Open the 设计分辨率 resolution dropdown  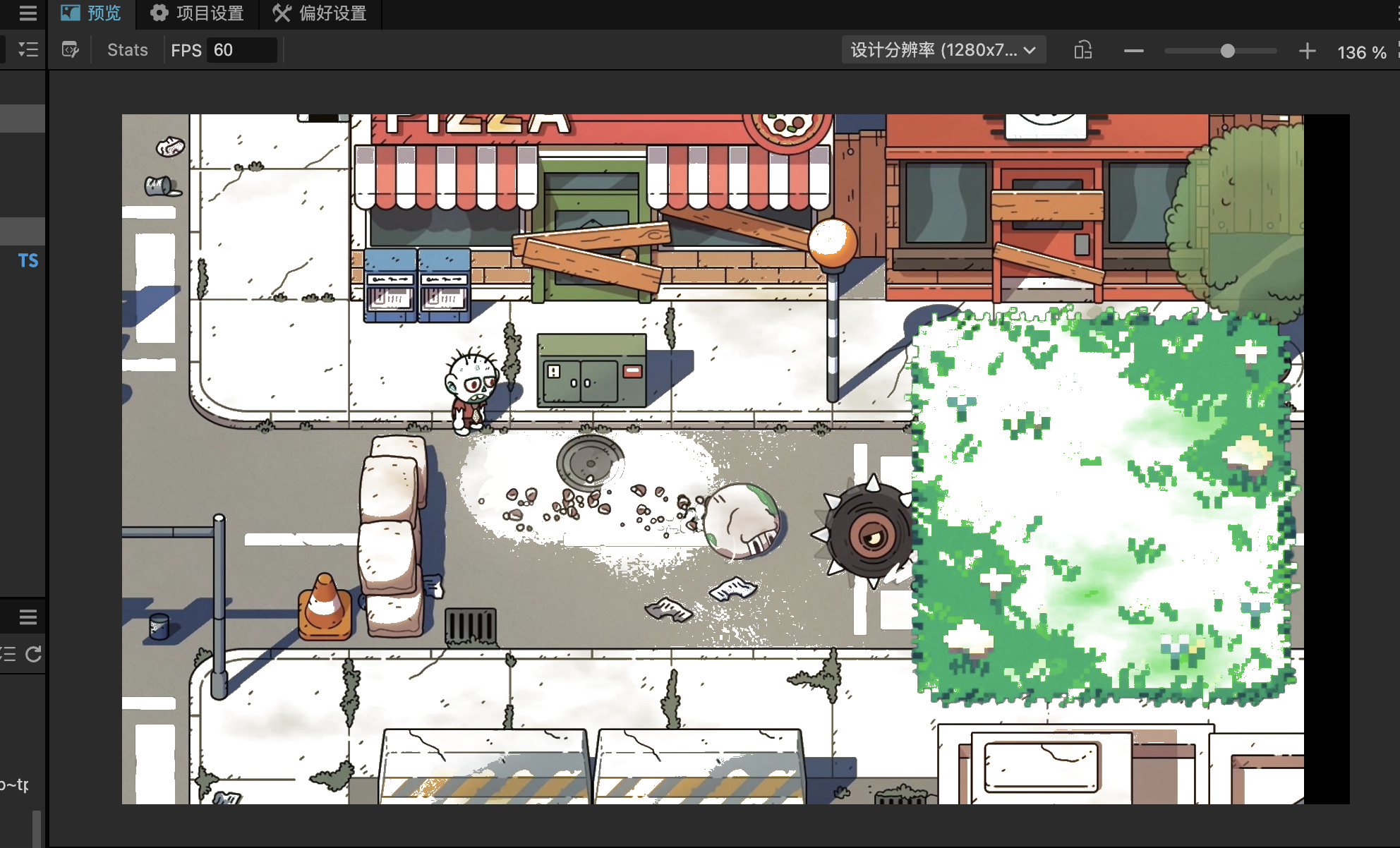tap(943, 50)
